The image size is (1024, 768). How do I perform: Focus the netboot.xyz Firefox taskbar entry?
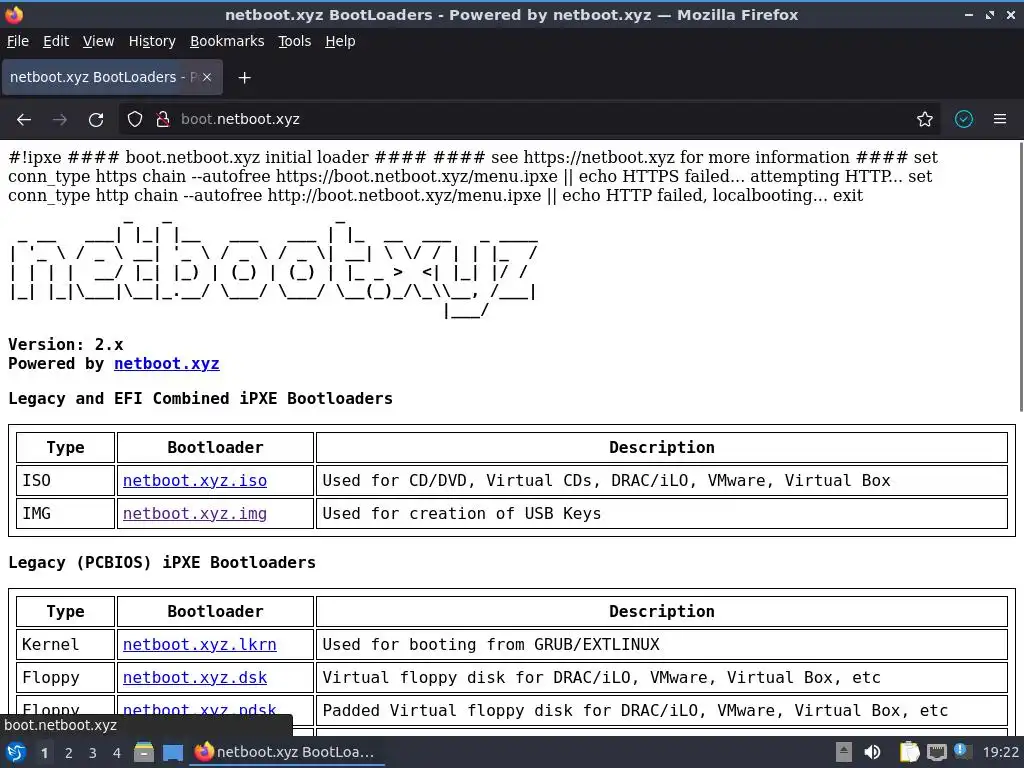pos(287,752)
